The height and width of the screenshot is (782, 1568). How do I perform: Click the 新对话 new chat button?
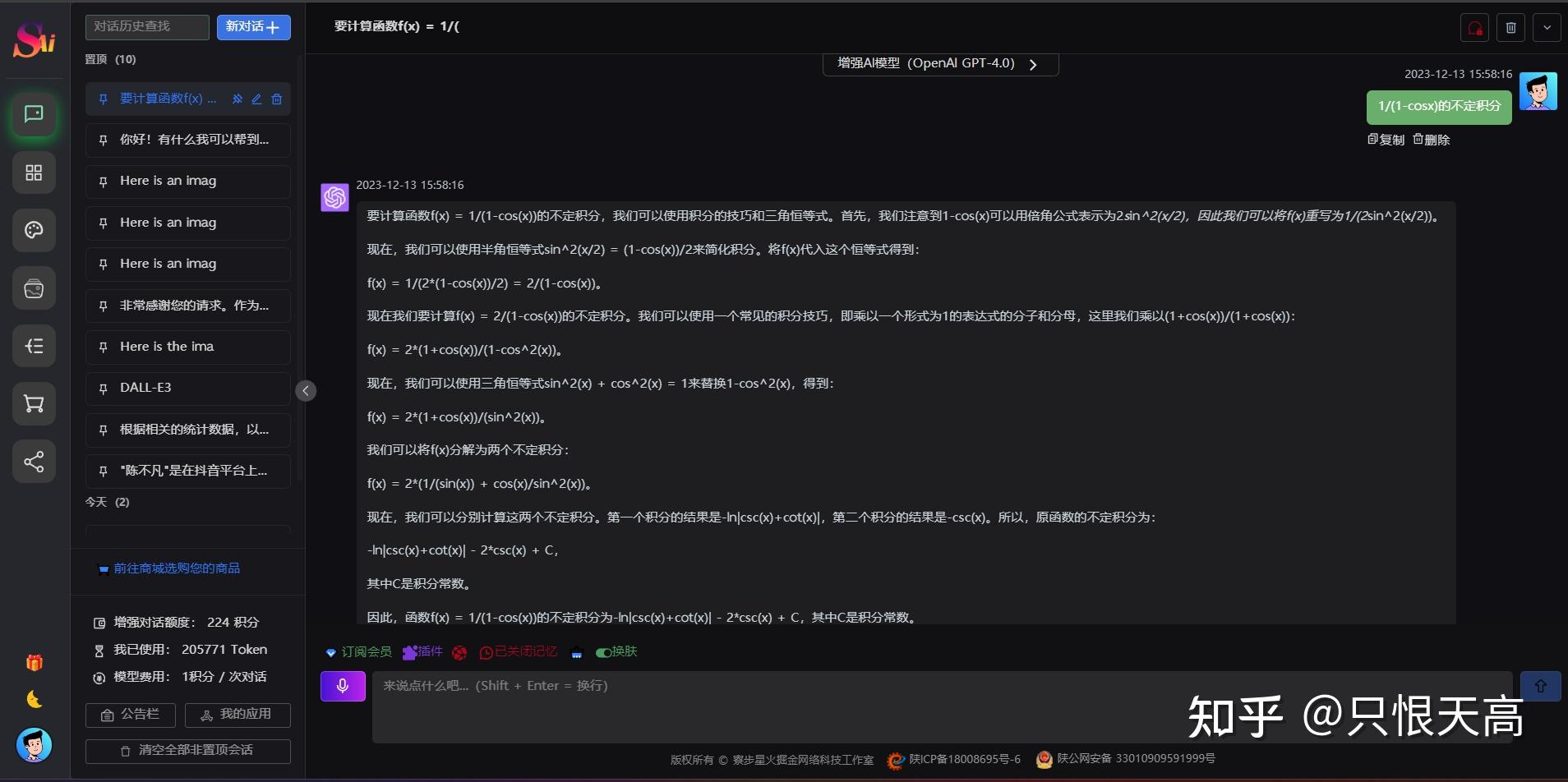click(x=253, y=26)
